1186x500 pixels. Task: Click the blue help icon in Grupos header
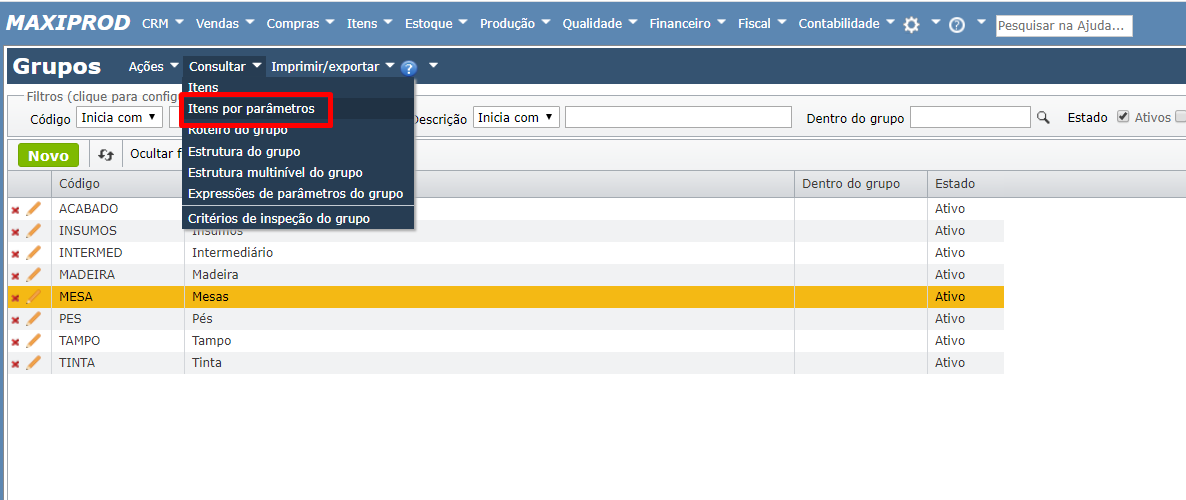pos(409,68)
